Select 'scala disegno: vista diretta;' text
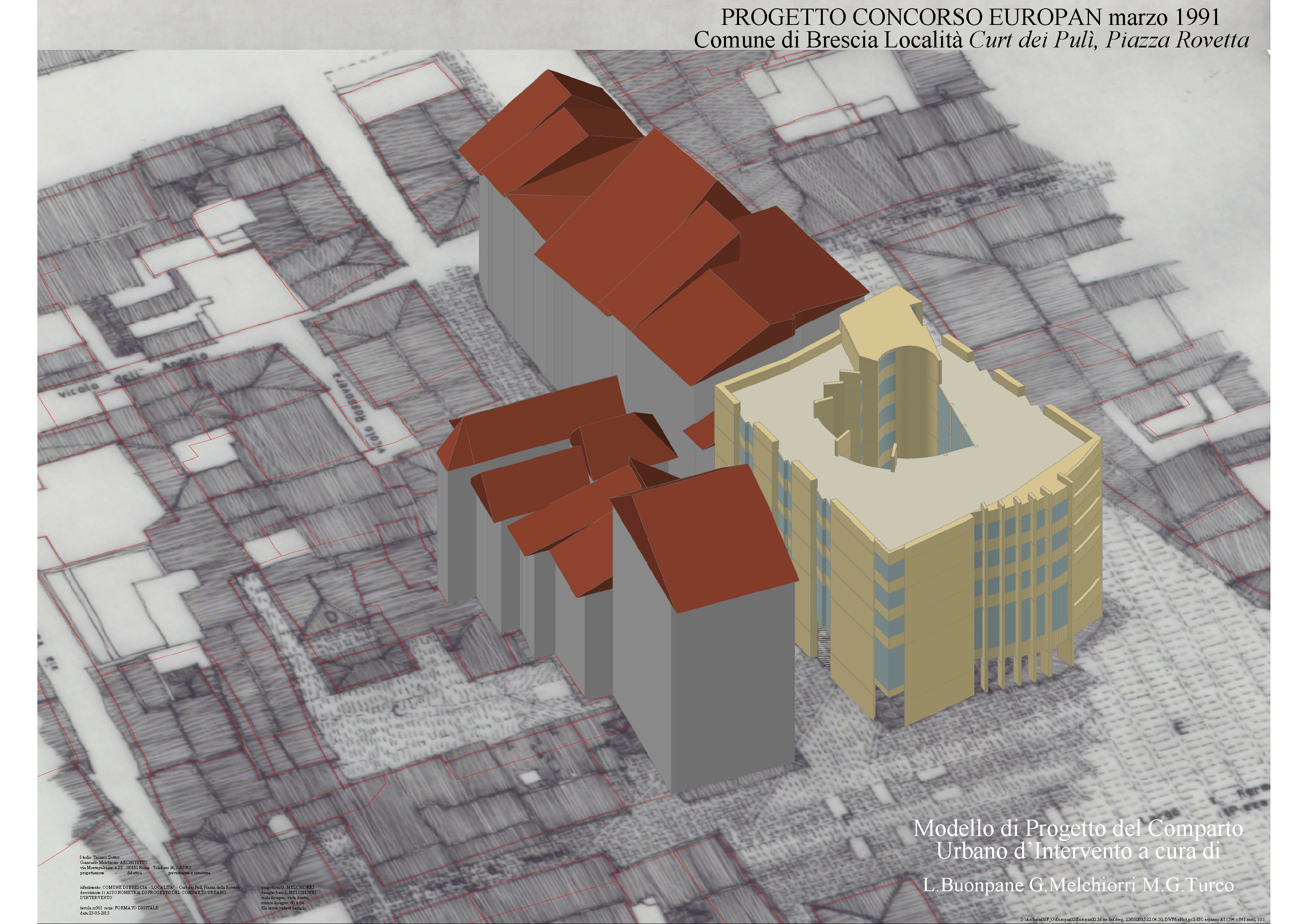Image resolution: width=1308 pixels, height=924 pixels. 285,898
